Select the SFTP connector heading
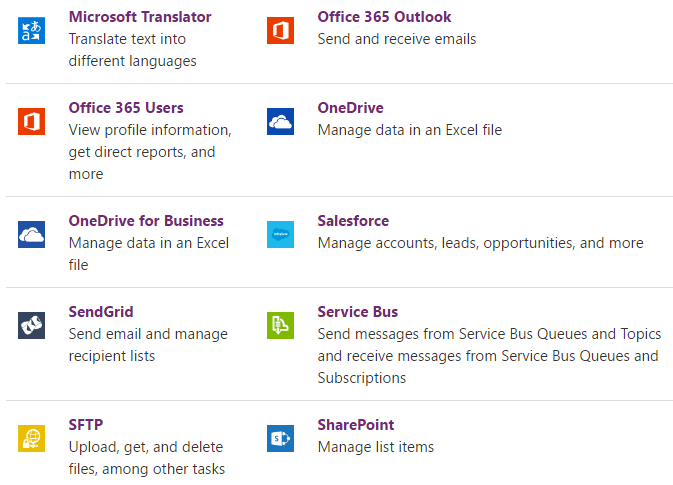Viewport: 673px width, 485px height. (x=86, y=425)
